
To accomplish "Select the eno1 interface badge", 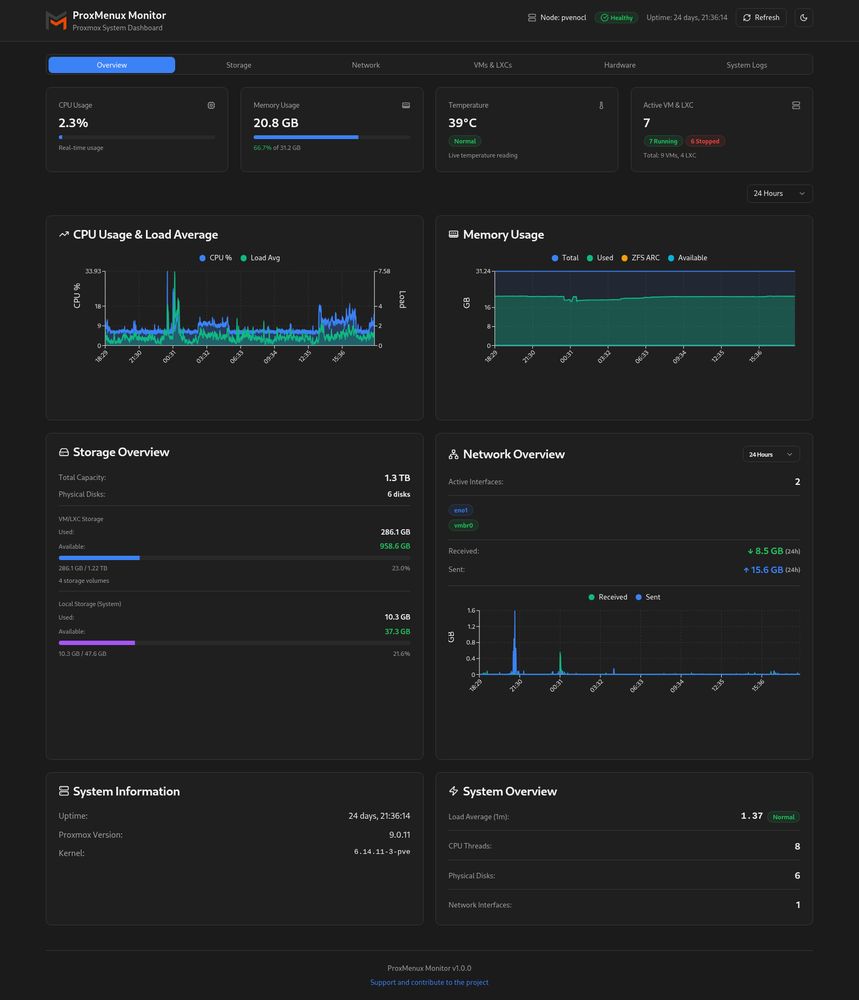I will [x=460, y=510].
